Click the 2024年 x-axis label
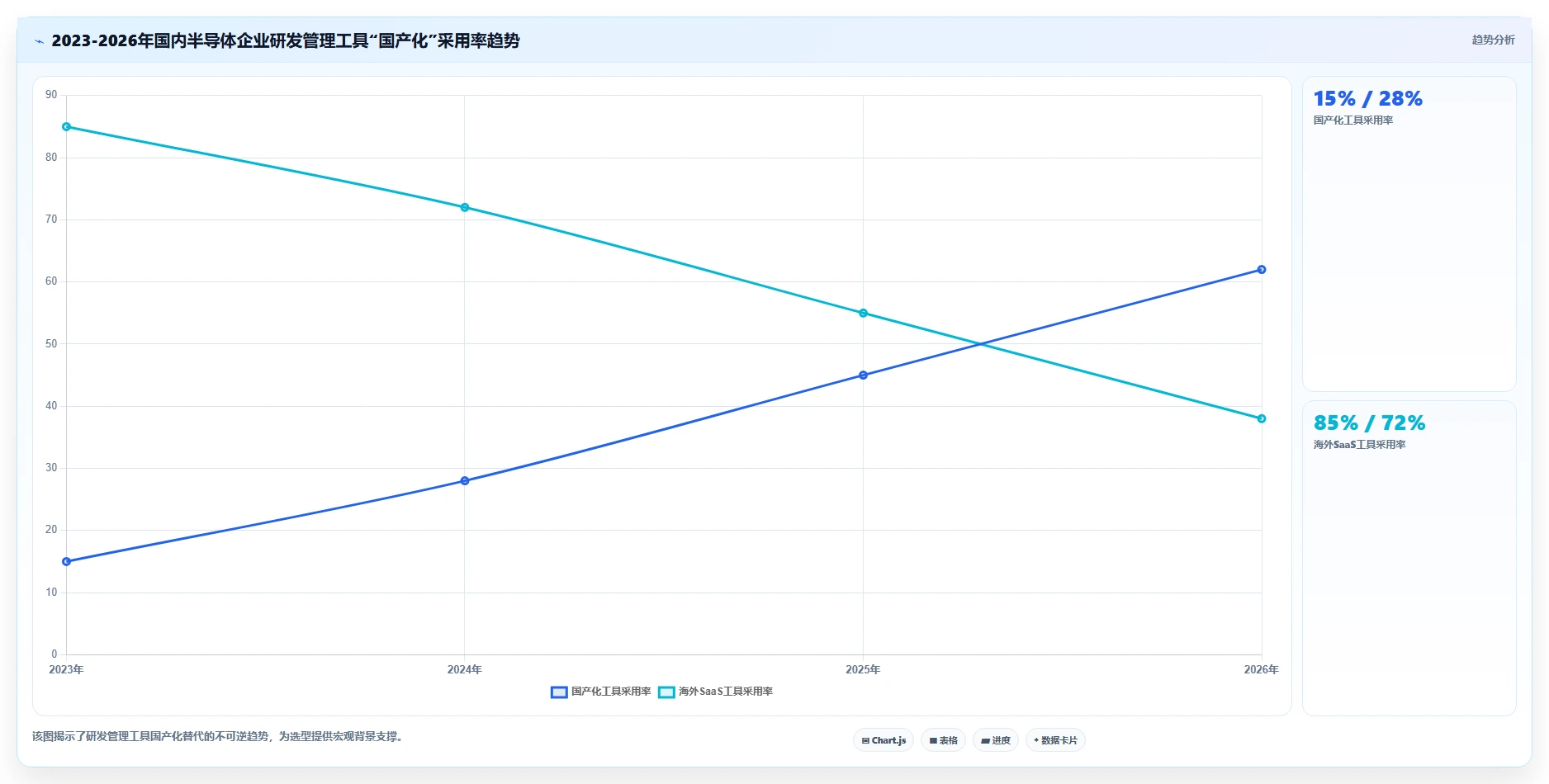The height and width of the screenshot is (784, 1549). click(x=465, y=669)
